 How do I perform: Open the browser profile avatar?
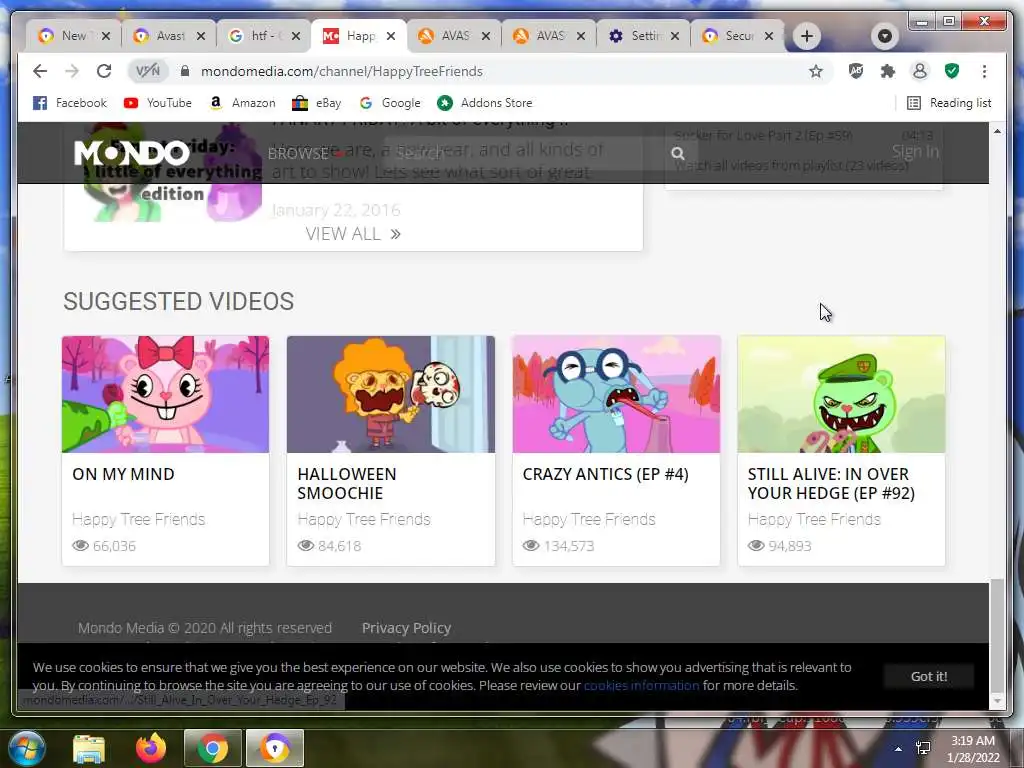click(920, 71)
